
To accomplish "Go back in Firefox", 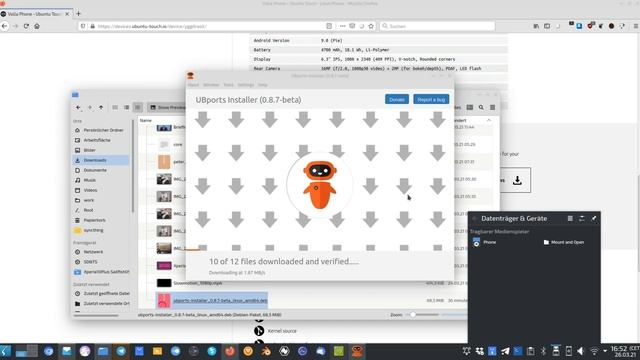I will pyautogui.click(x=4, y=26).
